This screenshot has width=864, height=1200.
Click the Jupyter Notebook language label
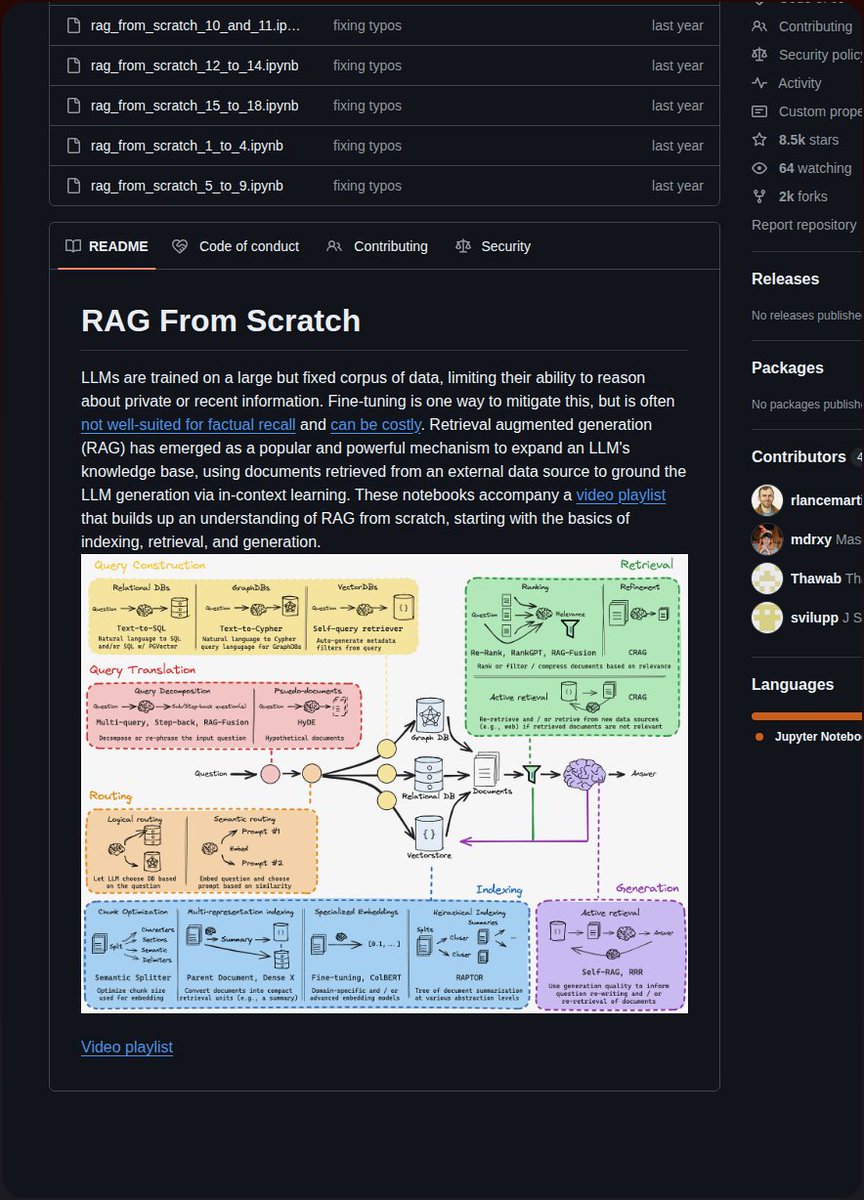tap(817, 737)
